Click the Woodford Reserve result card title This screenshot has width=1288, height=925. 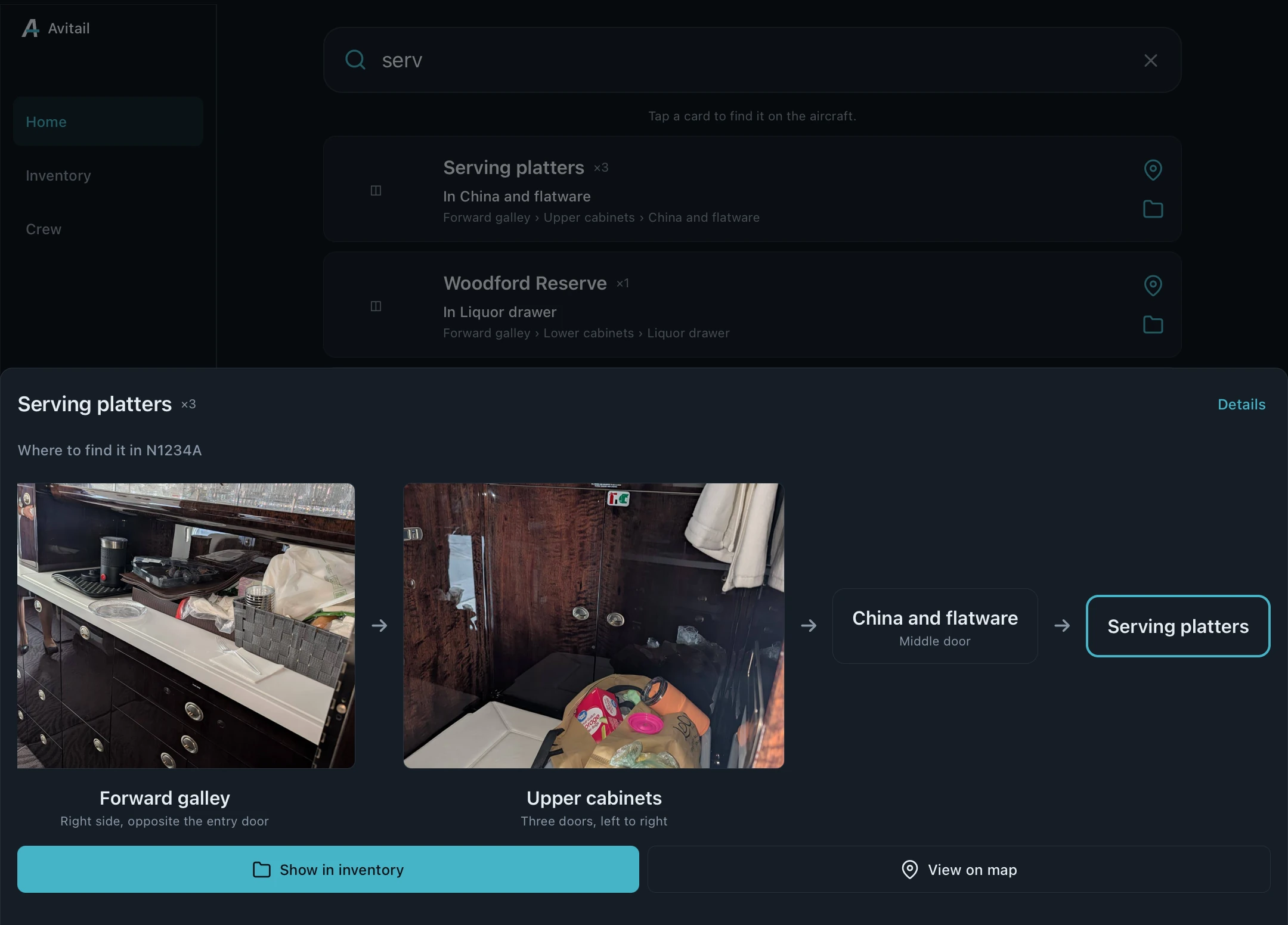(525, 283)
